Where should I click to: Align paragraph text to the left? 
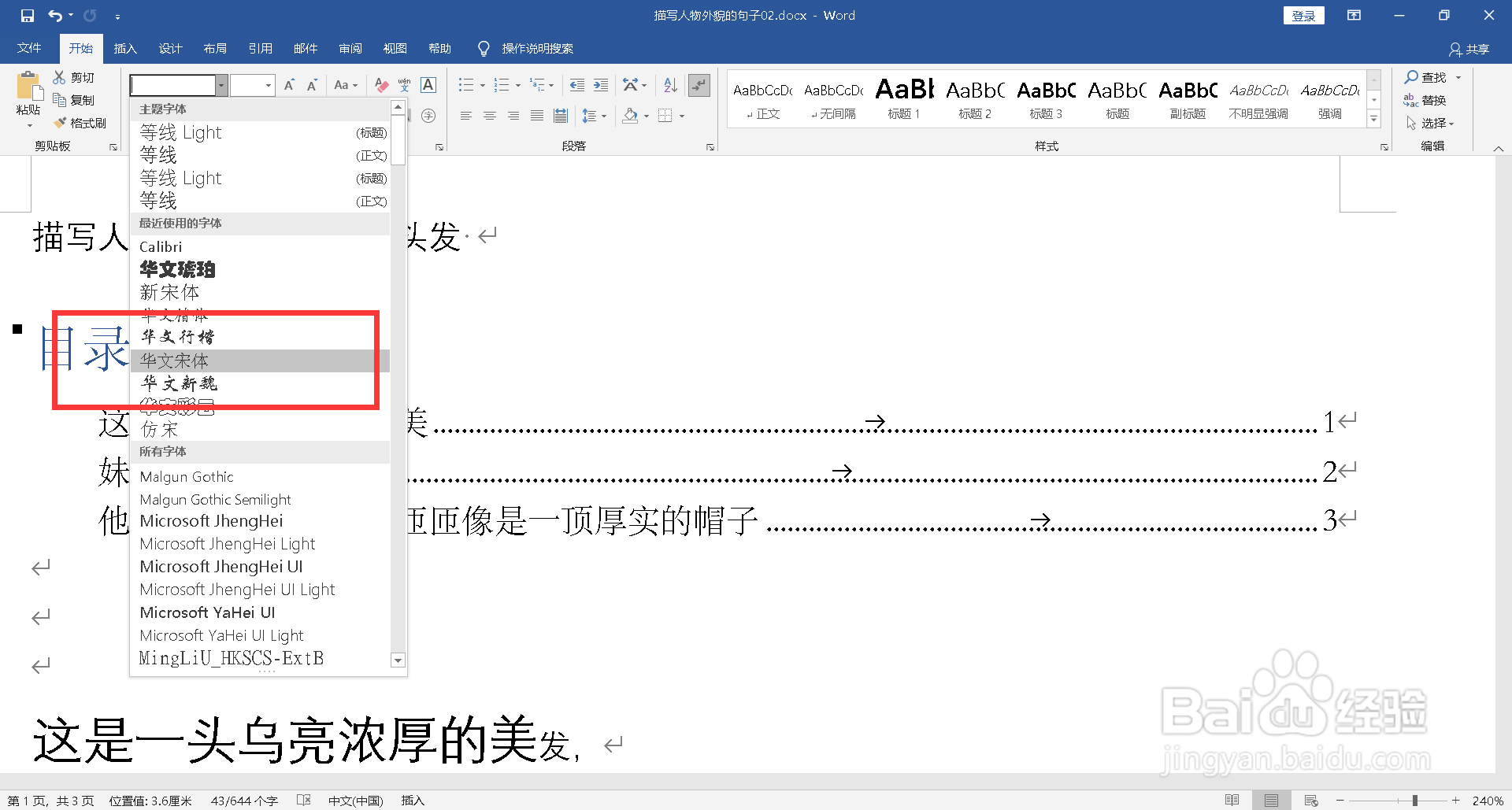click(x=466, y=116)
